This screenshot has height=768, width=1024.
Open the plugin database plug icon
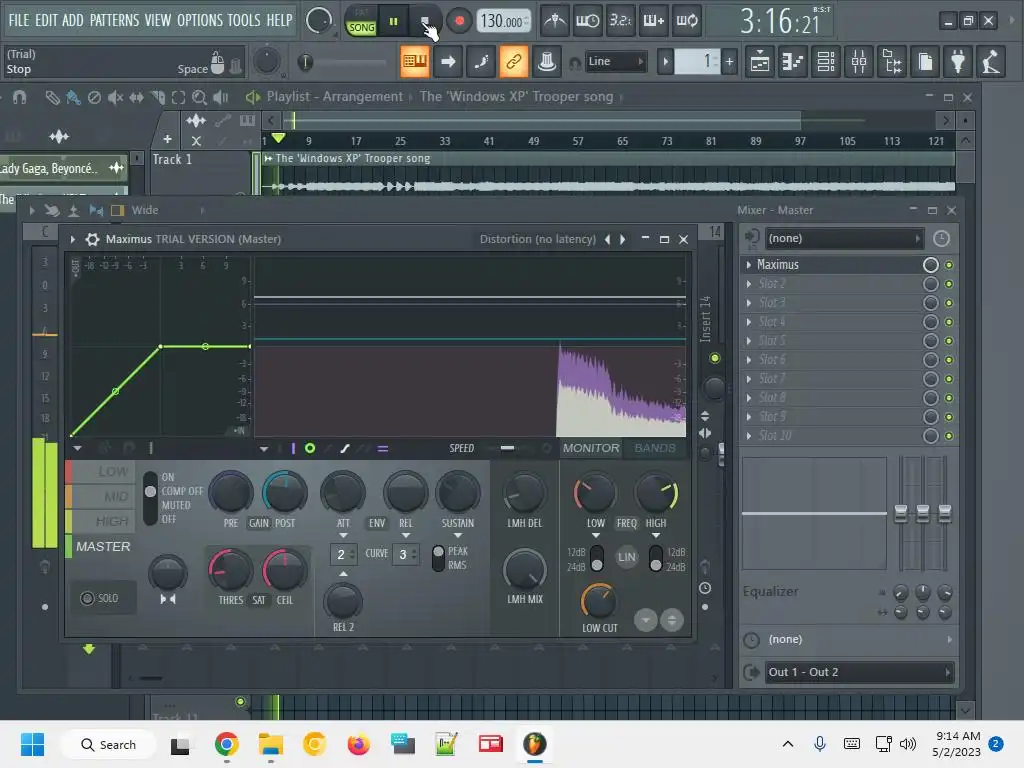point(958,62)
